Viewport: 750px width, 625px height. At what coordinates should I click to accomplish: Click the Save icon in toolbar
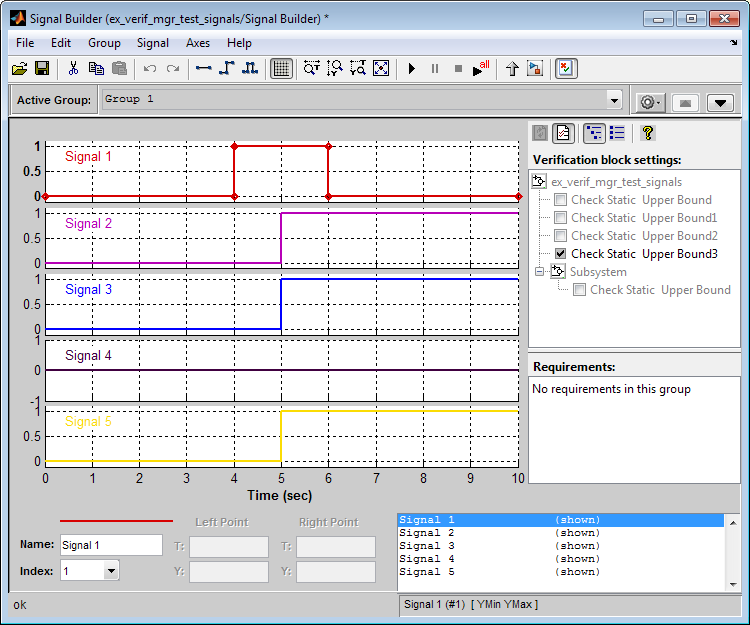[x=42, y=68]
